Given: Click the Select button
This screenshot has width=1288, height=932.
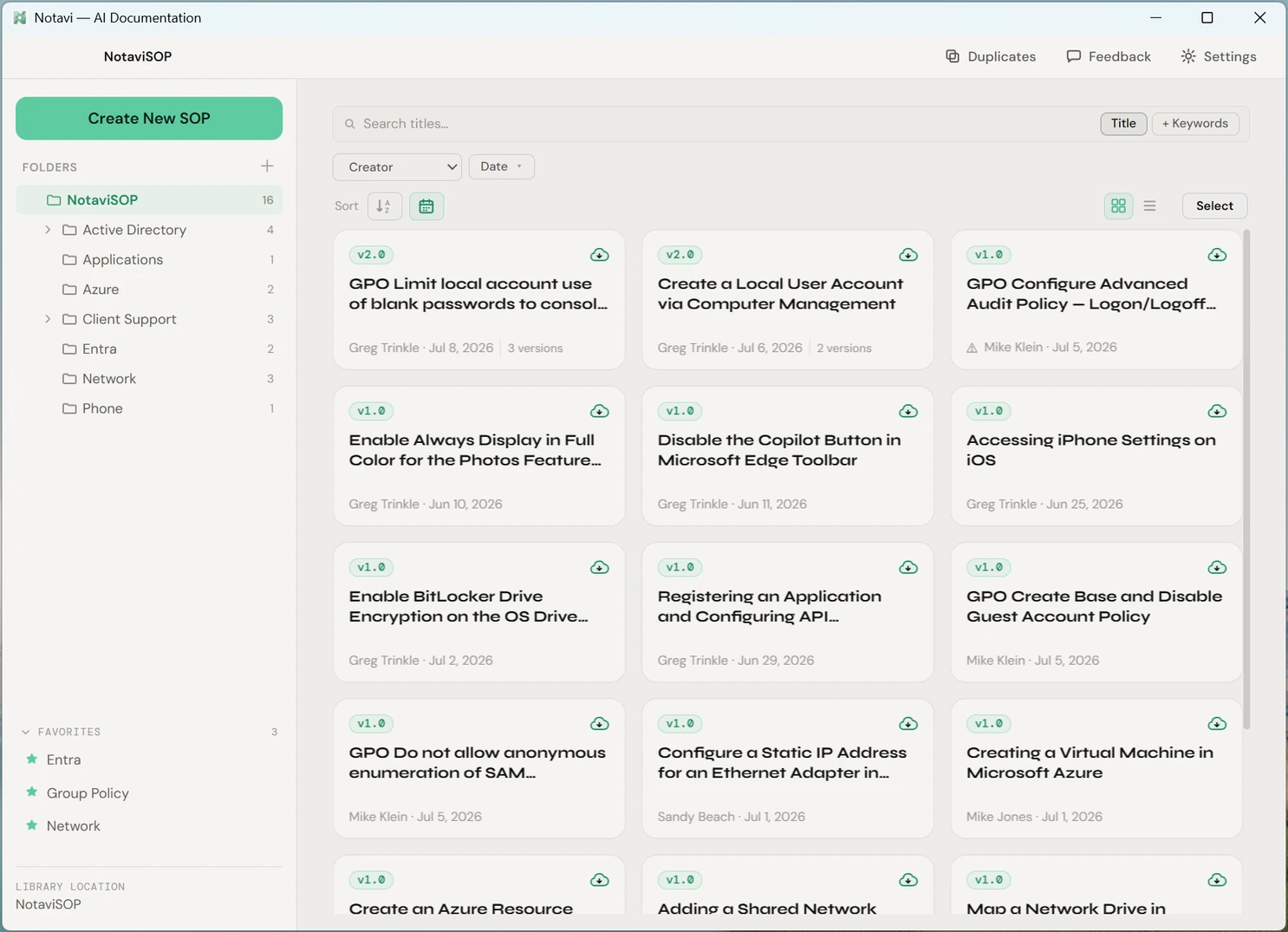Looking at the screenshot, I should (x=1214, y=205).
